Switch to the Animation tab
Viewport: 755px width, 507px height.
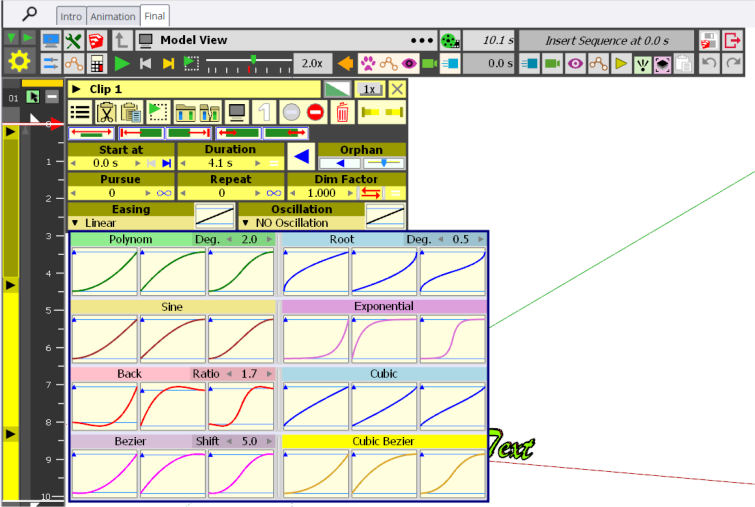[112, 16]
